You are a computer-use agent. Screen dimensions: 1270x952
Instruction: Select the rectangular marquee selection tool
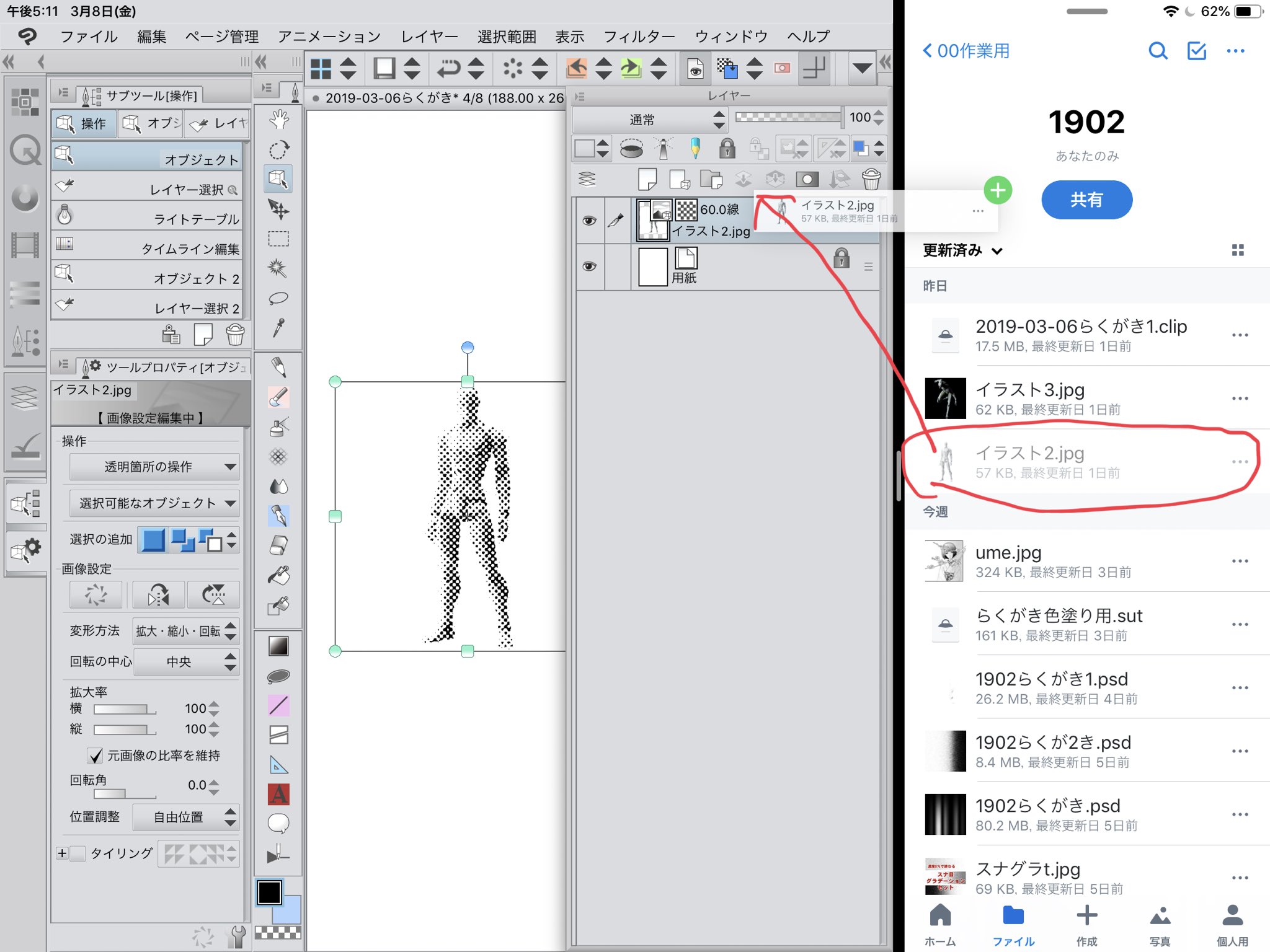(x=278, y=239)
